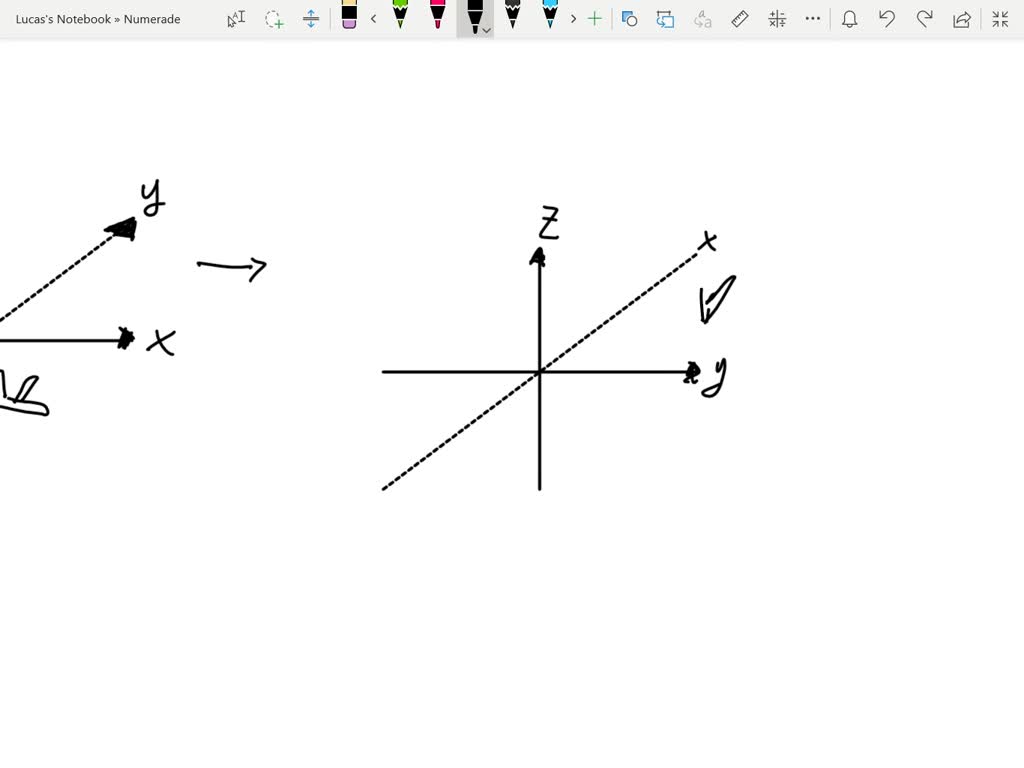
Task: Toggle the full screen collapse view
Action: coord(1000,18)
